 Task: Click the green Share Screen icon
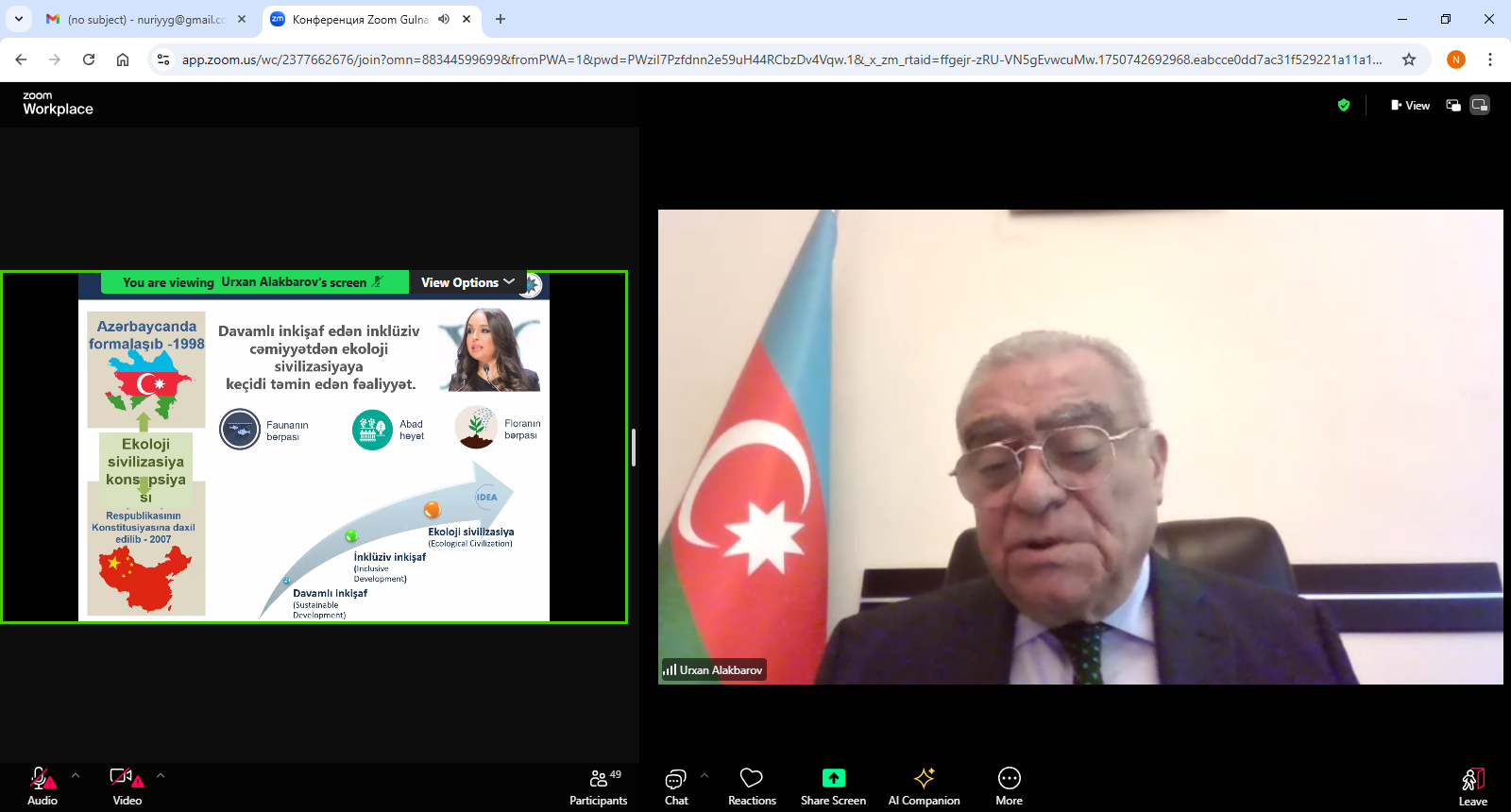[833, 778]
